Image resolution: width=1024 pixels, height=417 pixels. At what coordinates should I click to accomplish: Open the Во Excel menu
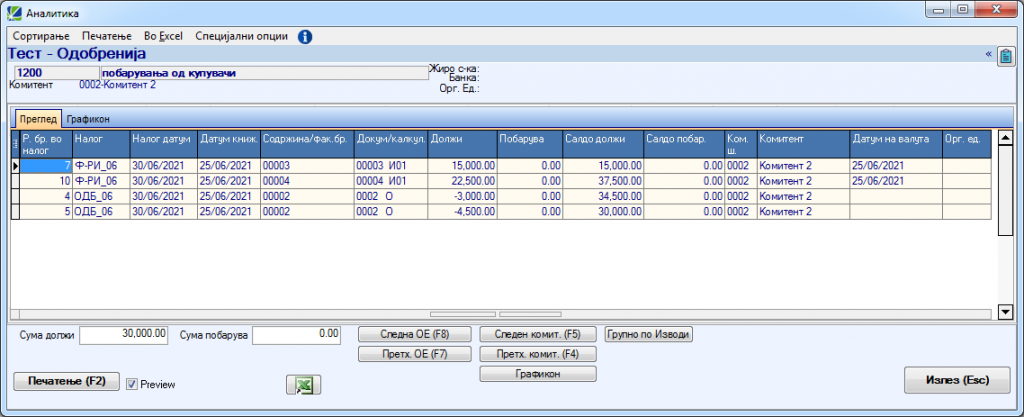point(164,37)
